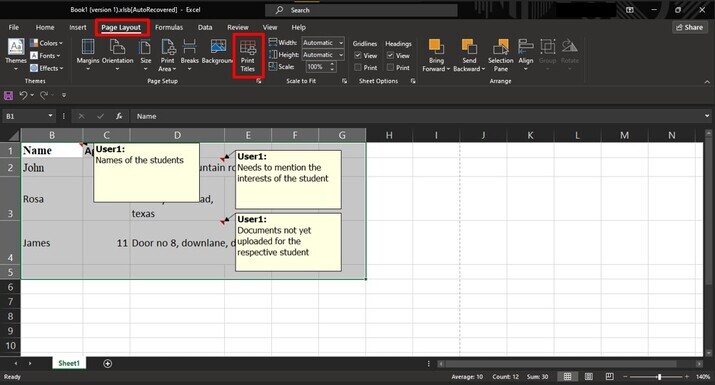Collapse the ribbon

(707, 82)
